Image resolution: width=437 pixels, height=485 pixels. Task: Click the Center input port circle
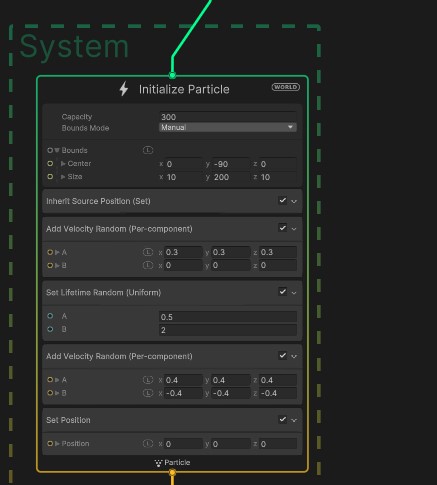[50, 164]
